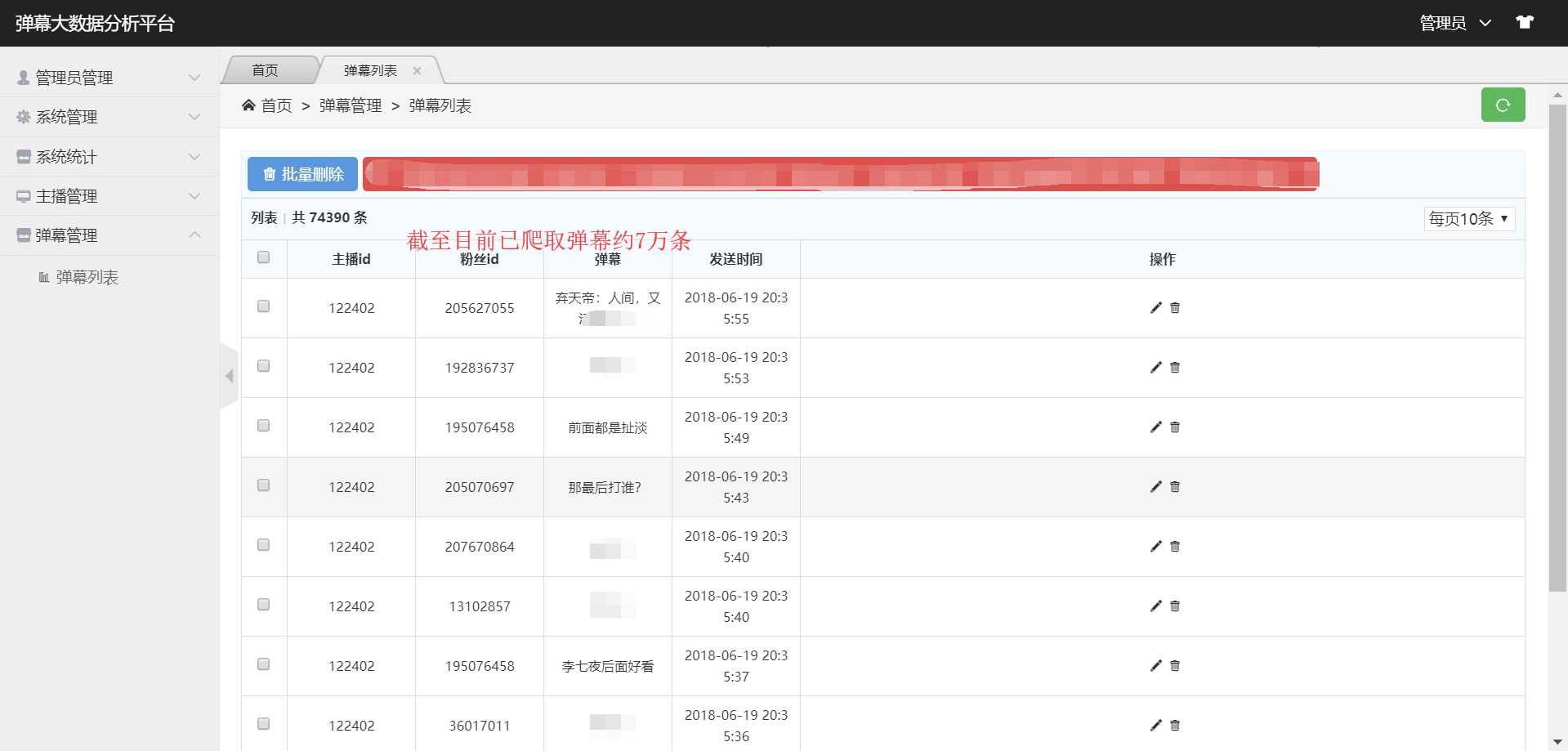Expand the 主播管理 sidebar menu
This screenshot has height=751, width=1568.
[109, 196]
